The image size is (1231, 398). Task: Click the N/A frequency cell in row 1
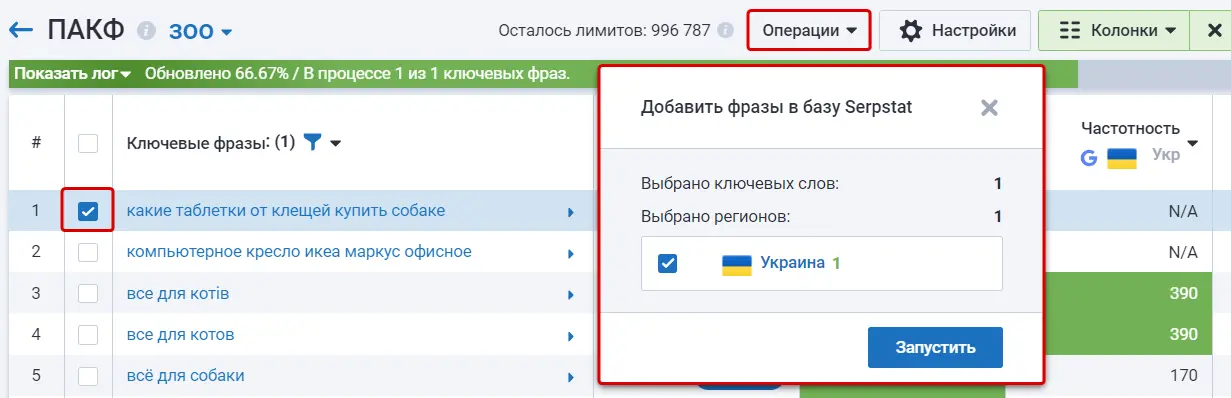(x=1183, y=211)
